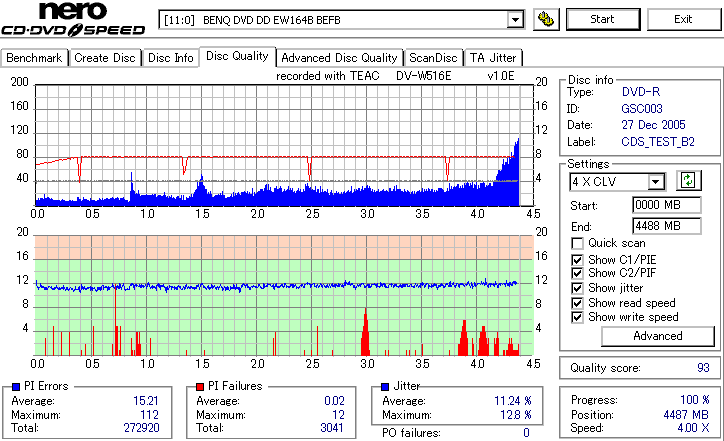The image size is (724, 441).
Task: Toggle Show write speed checkbox
Action: click(x=577, y=317)
